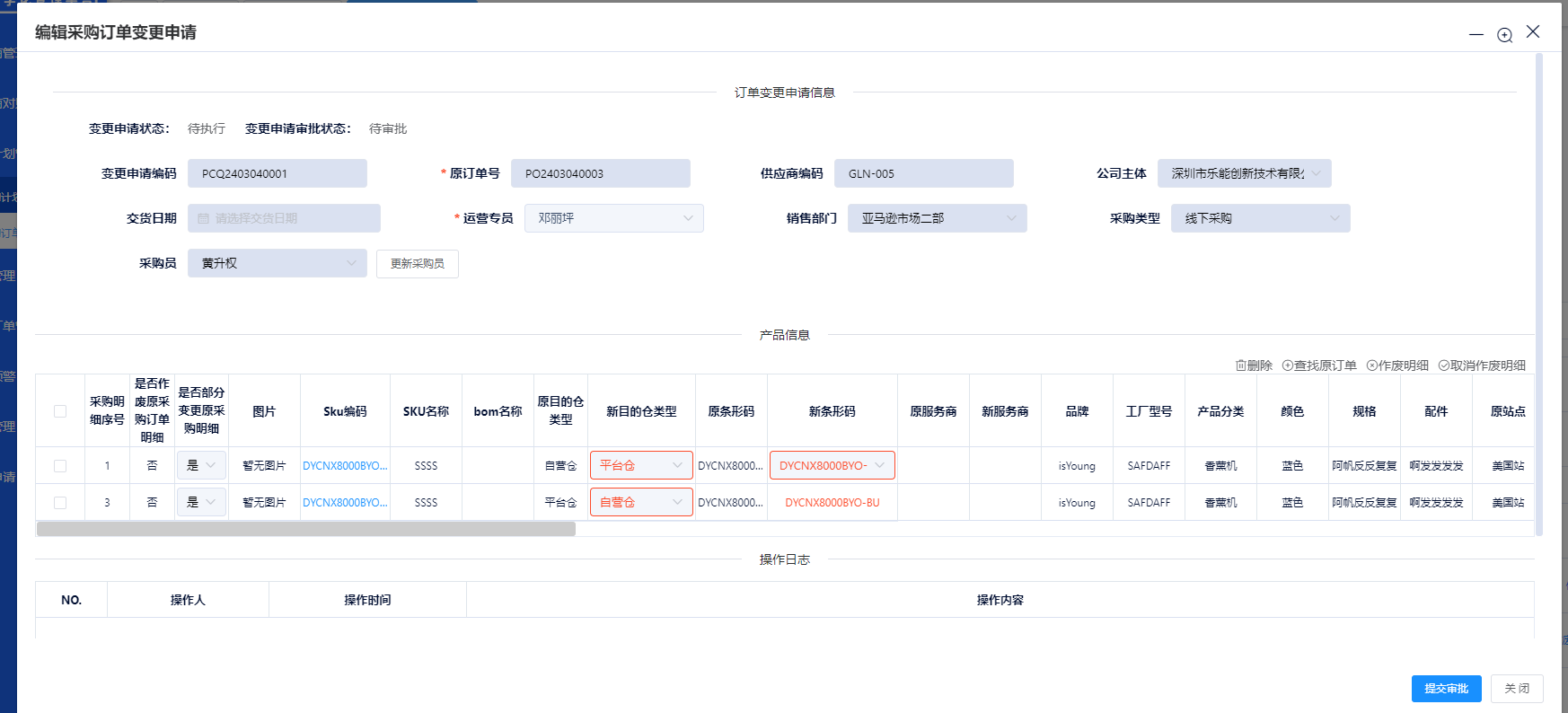Click the 变更申请编码 field PCQ2403040001
Viewport: 1568px width, 713px height.
pyautogui.click(x=277, y=173)
